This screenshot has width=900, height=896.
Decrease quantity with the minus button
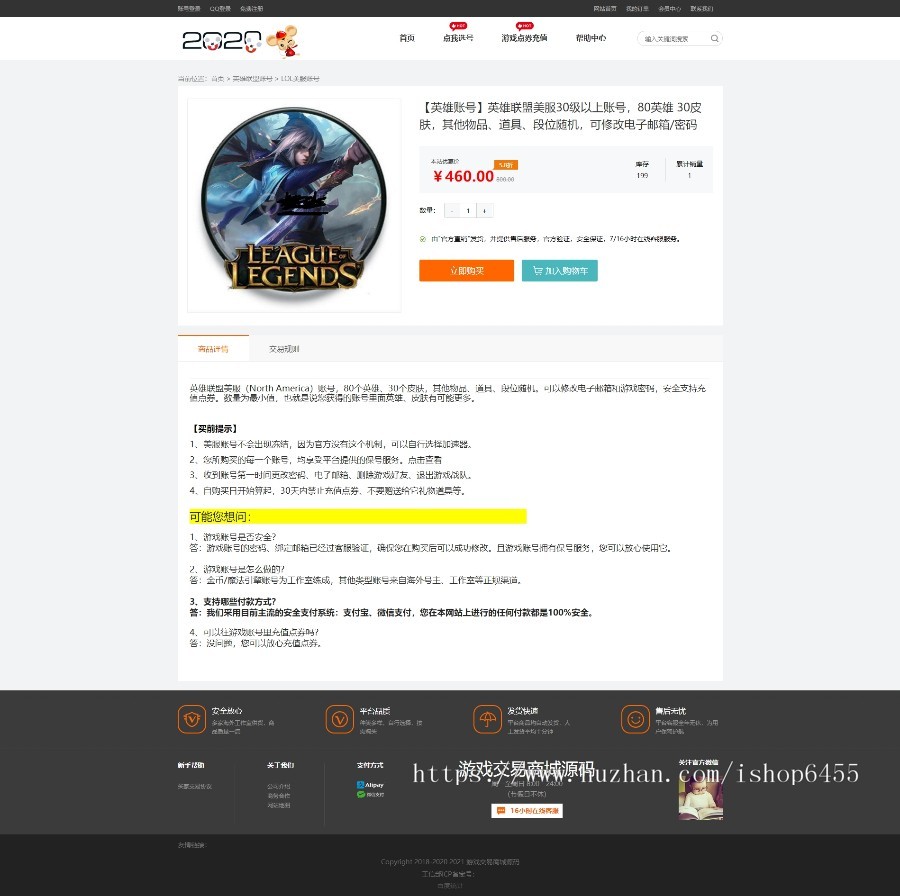click(x=451, y=211)
